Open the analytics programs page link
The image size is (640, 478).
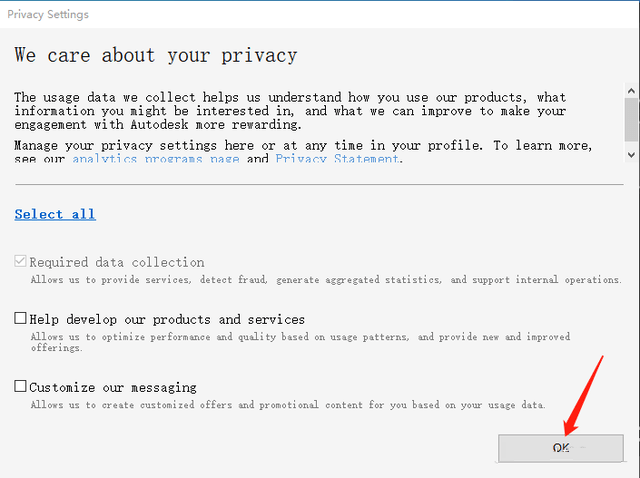click(x=158, y=159)
